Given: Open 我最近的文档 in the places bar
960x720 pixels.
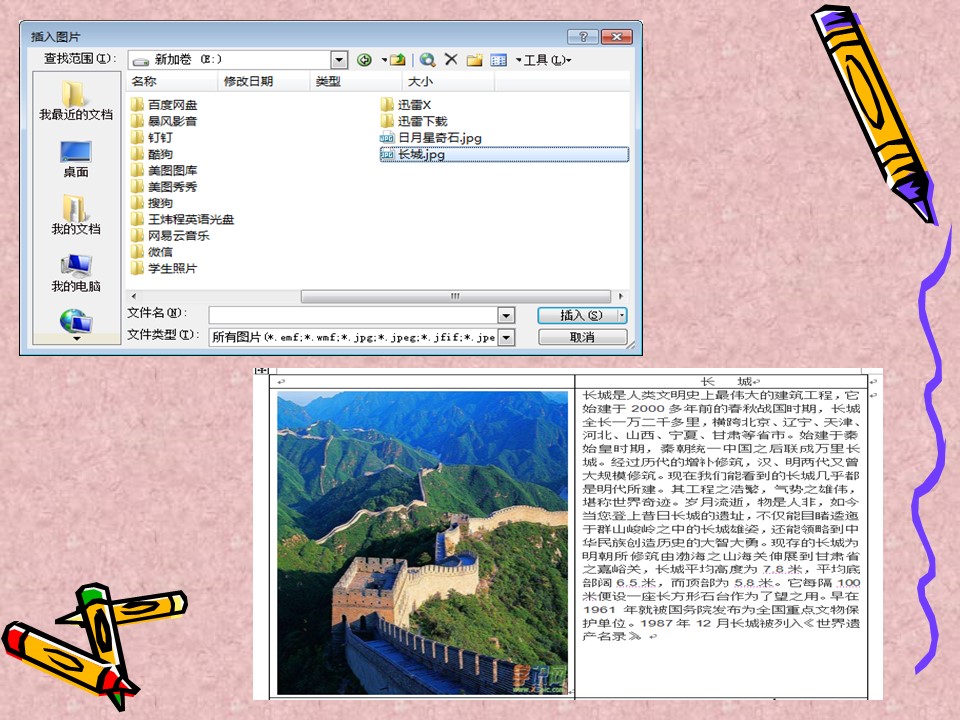Looking at the screenshot, I should point(76,101).
